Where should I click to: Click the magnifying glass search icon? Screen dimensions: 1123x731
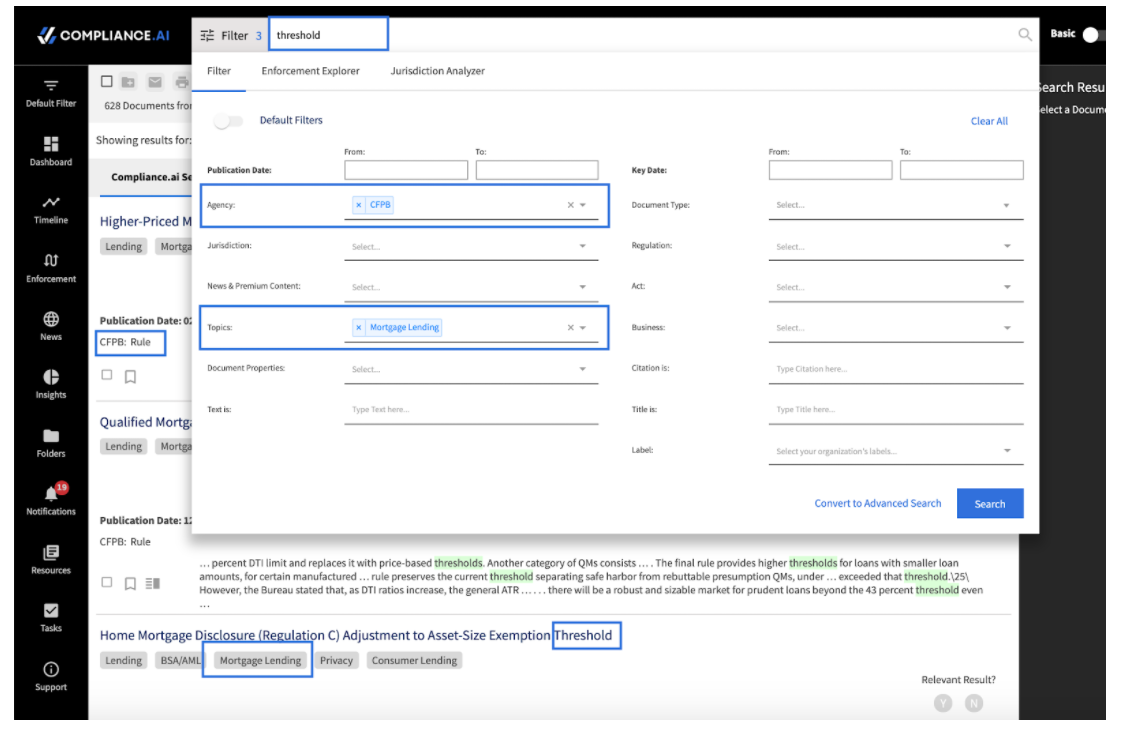point(1025,34)
